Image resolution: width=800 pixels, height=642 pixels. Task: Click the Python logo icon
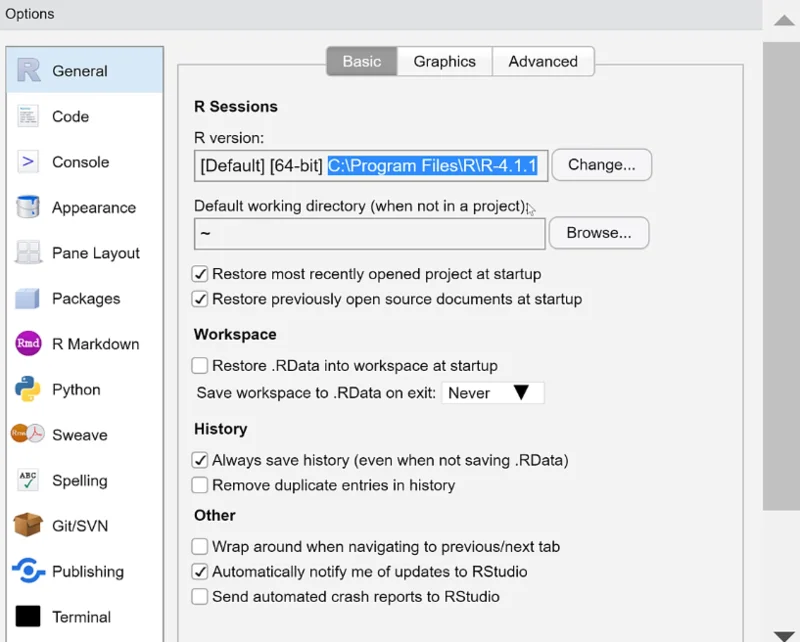[x=28, y=389]
